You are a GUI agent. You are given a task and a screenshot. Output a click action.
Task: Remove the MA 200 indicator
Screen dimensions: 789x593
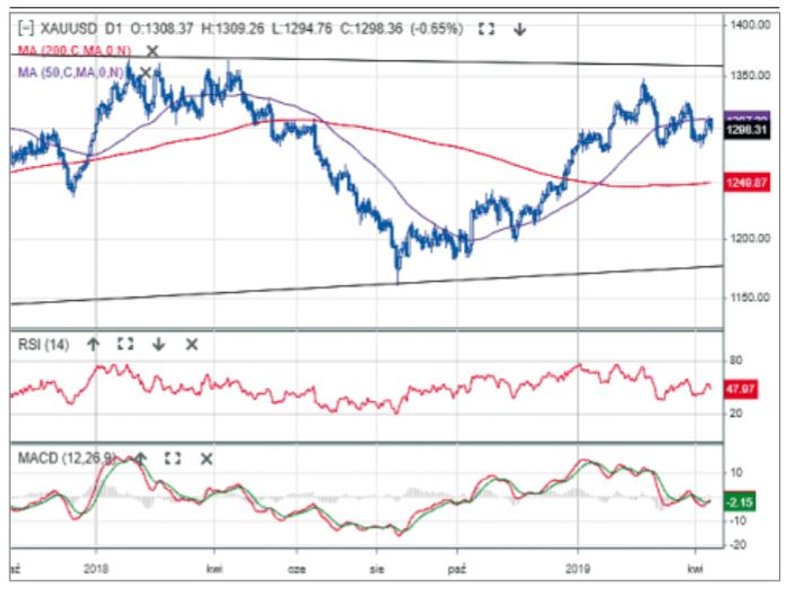152,50
